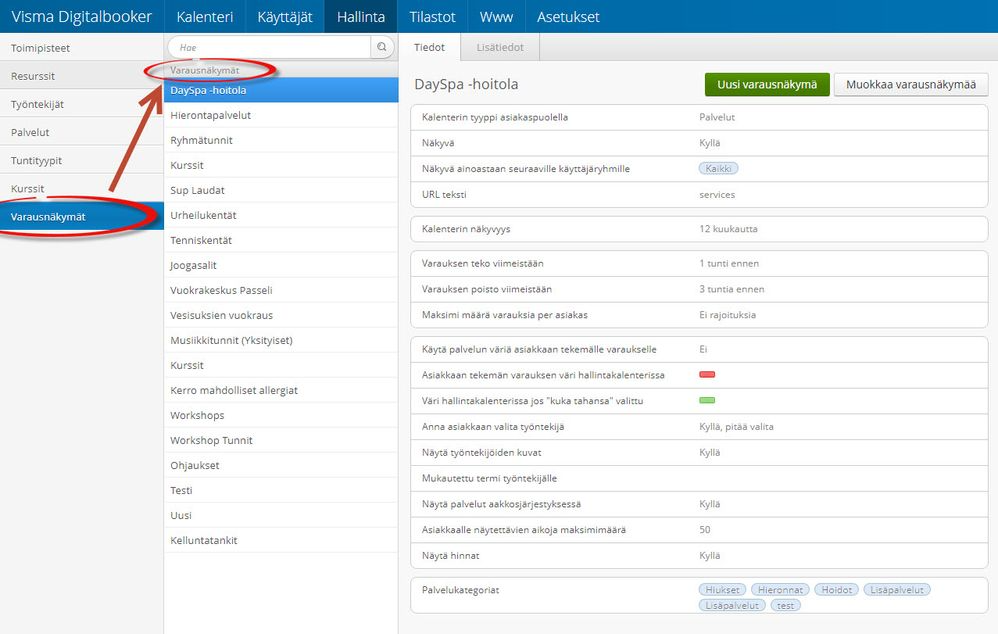Viewport: 998px width, 634px height.
Task: Select Workshop Tunnit in the list
Action: (x=281, y=440)
